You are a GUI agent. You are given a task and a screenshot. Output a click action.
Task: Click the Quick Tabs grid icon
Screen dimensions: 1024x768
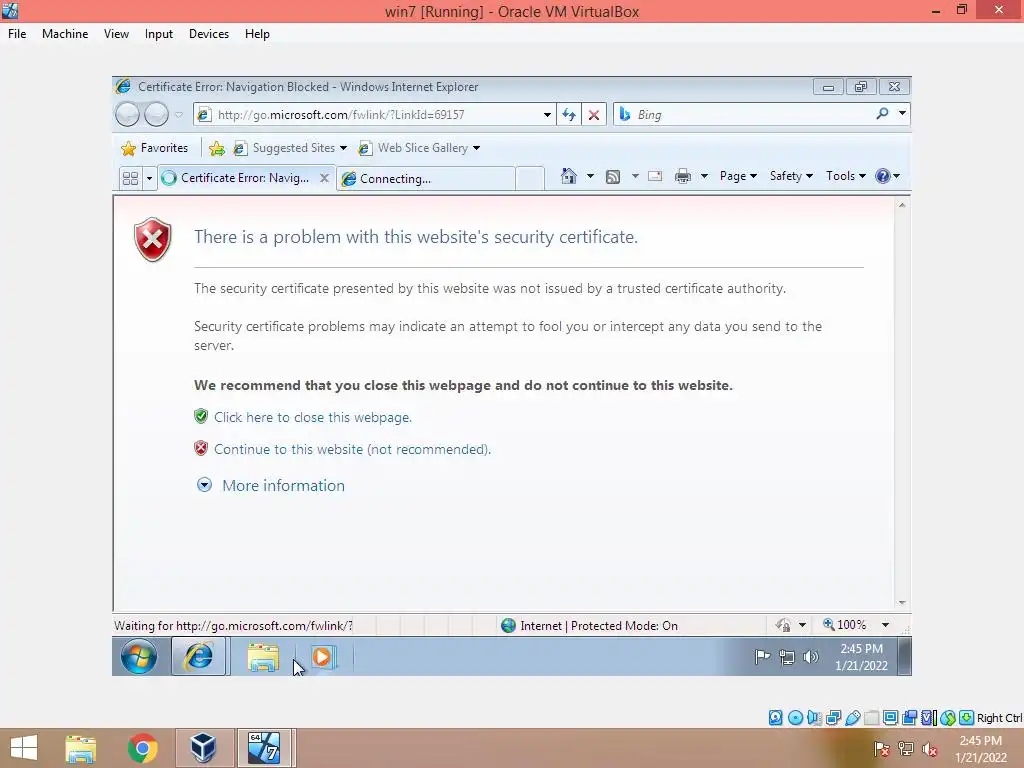(131, 178)
